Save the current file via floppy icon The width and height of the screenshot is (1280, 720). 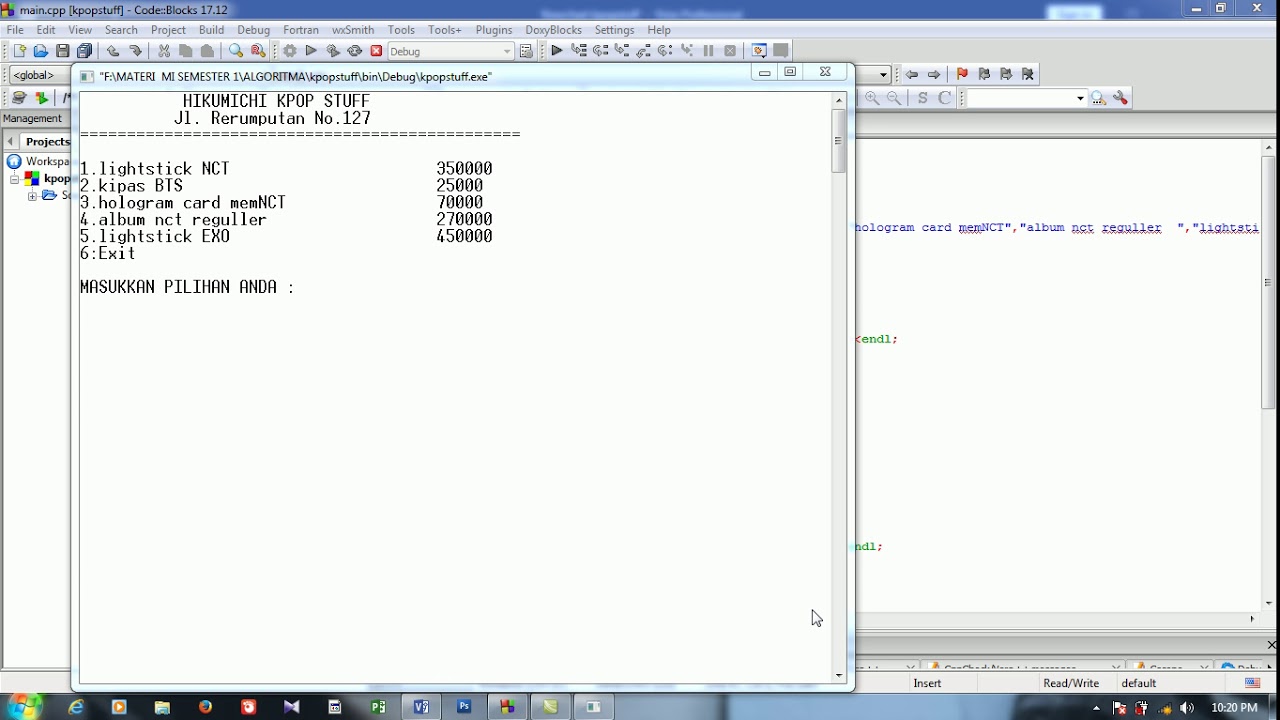[x=63, y=51]
